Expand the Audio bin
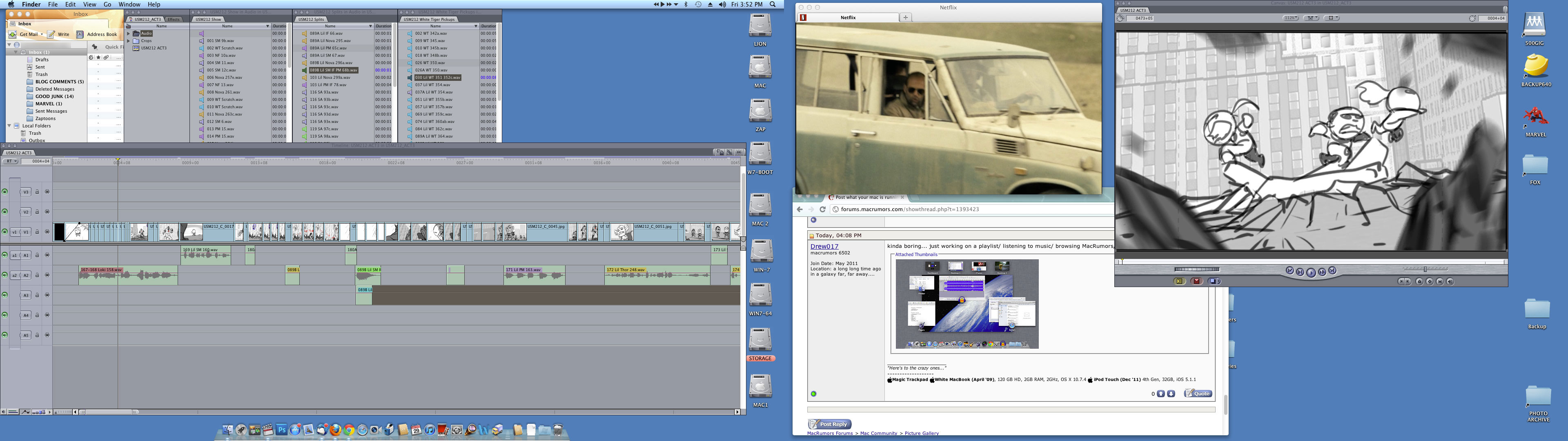 pyautogui.click(x=129, y=33)
